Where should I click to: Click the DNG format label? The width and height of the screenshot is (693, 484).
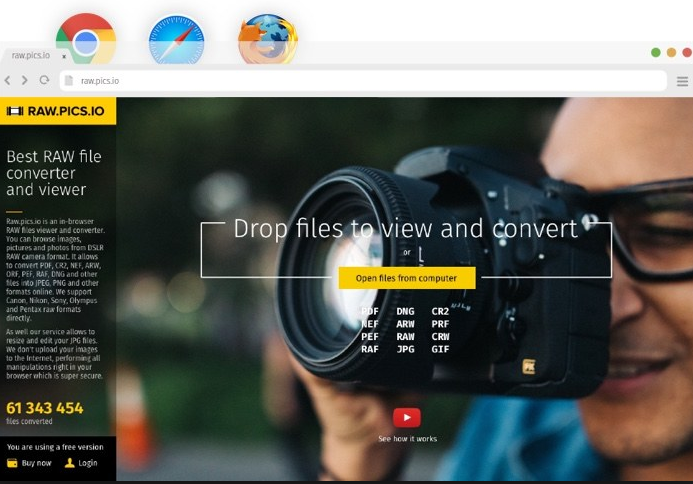[x=405, y=311]
